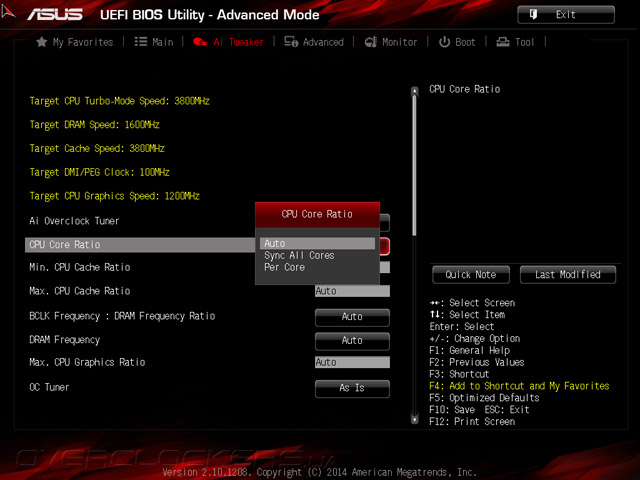
Task: Click the F2: Previous Values hint
Action: click(x=477, y=362)
